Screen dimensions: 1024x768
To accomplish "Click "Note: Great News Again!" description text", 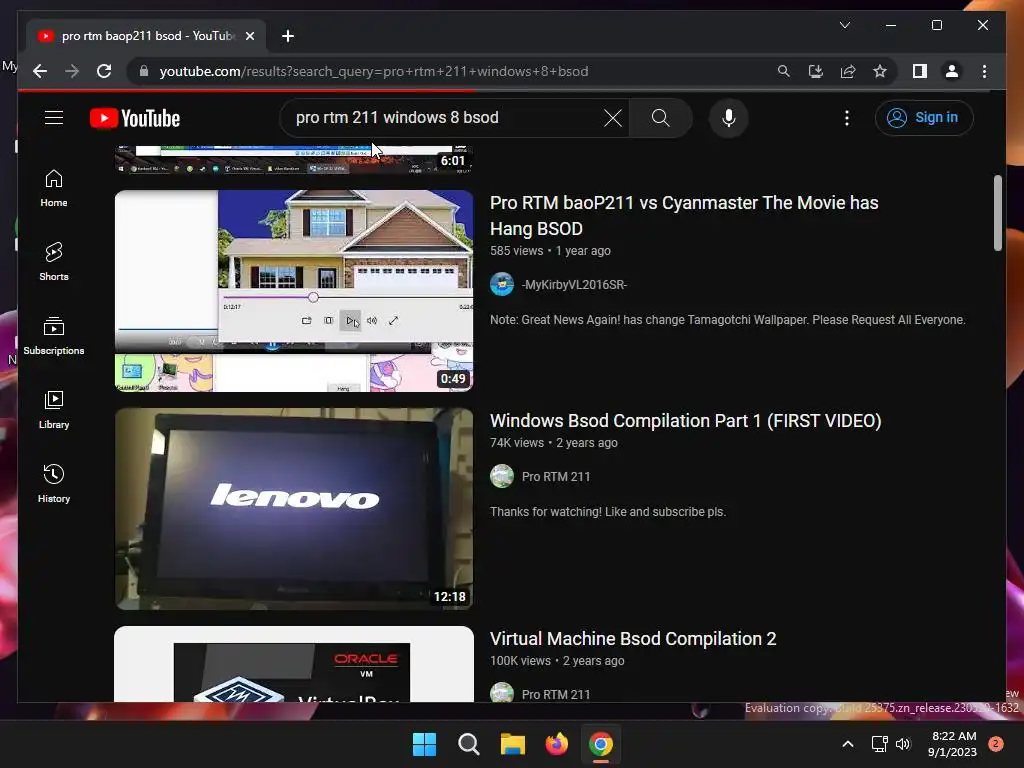I will [x=728, y=320].
